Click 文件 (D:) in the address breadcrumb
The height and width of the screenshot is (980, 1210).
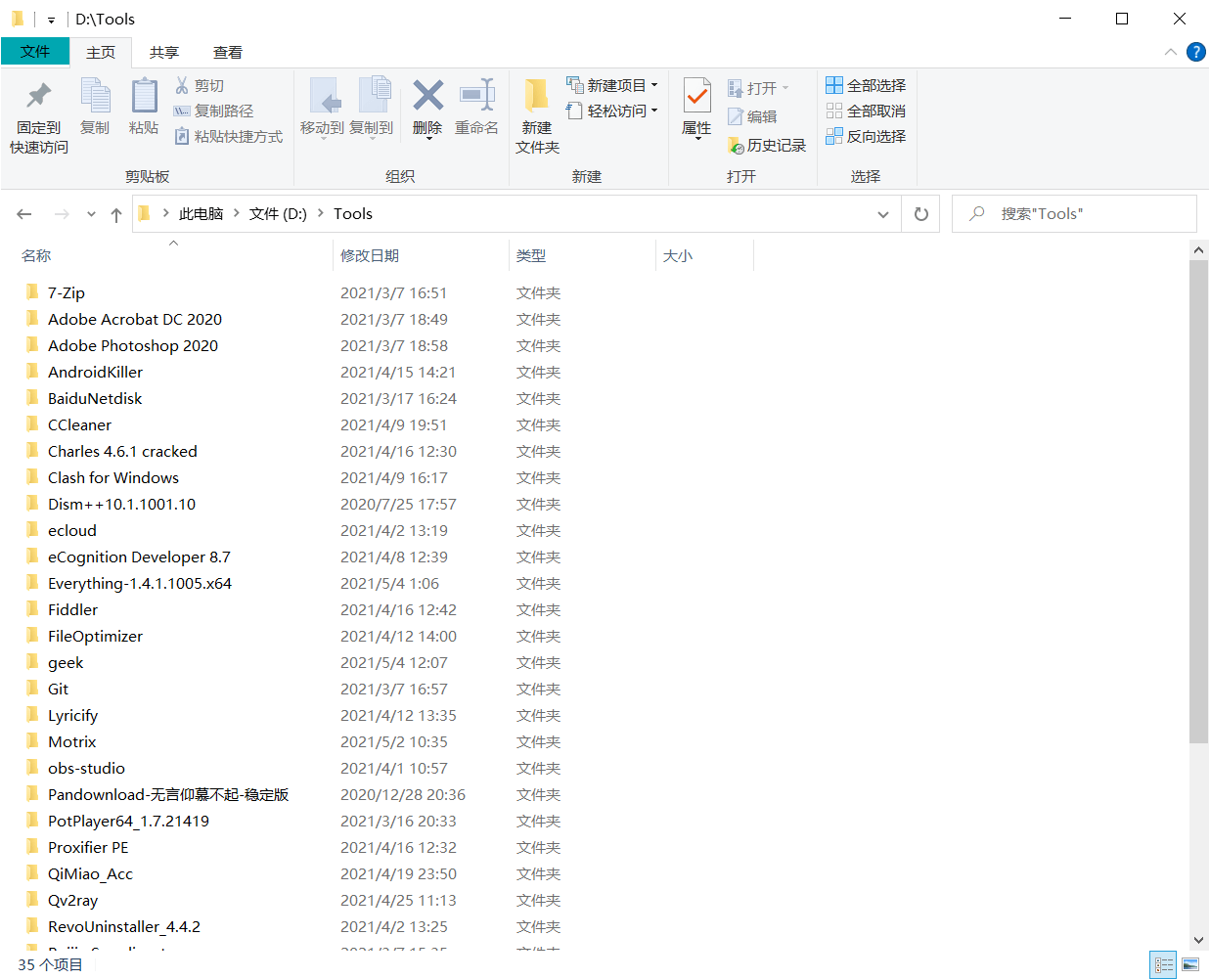[278, 214]
